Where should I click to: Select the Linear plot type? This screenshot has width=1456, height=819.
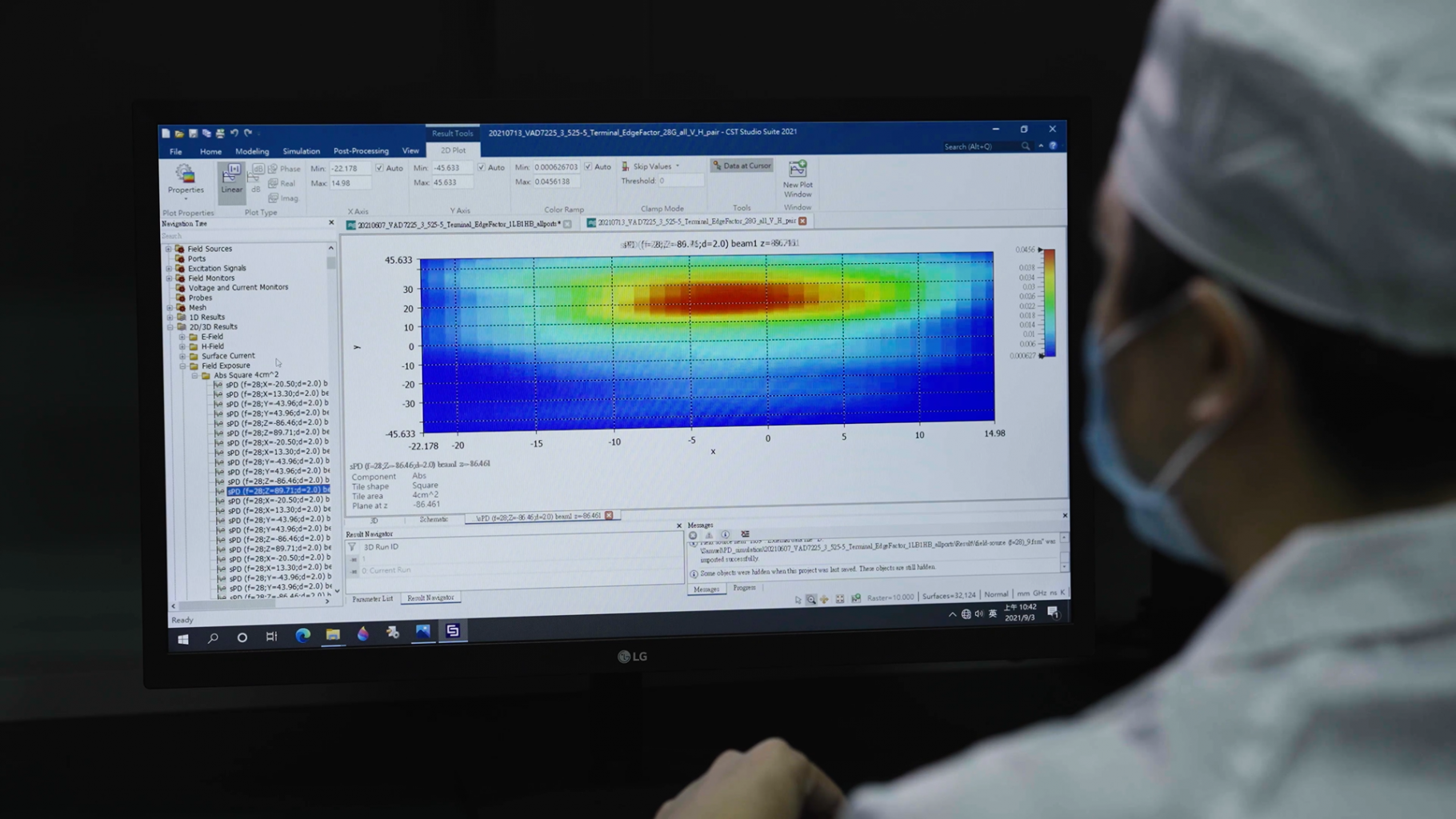pyautogui.click(x=231, y=179)
